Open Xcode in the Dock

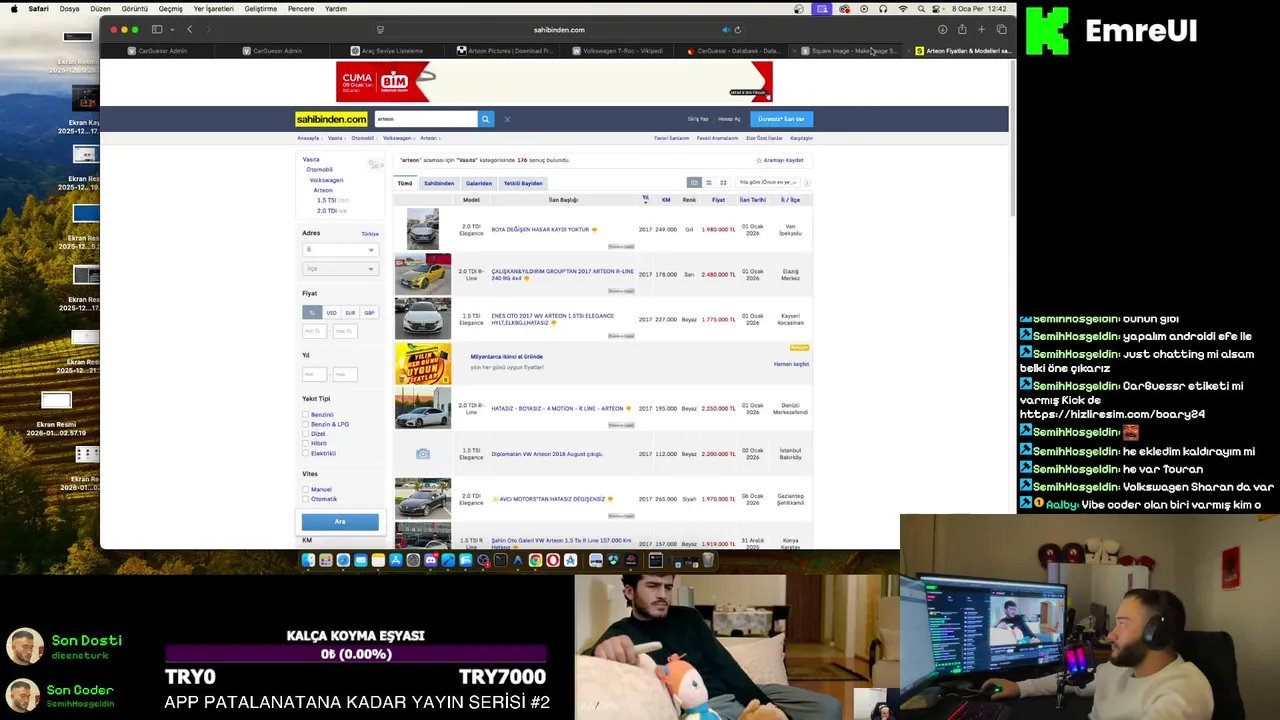pyautogui.click(x=448, y=560)
